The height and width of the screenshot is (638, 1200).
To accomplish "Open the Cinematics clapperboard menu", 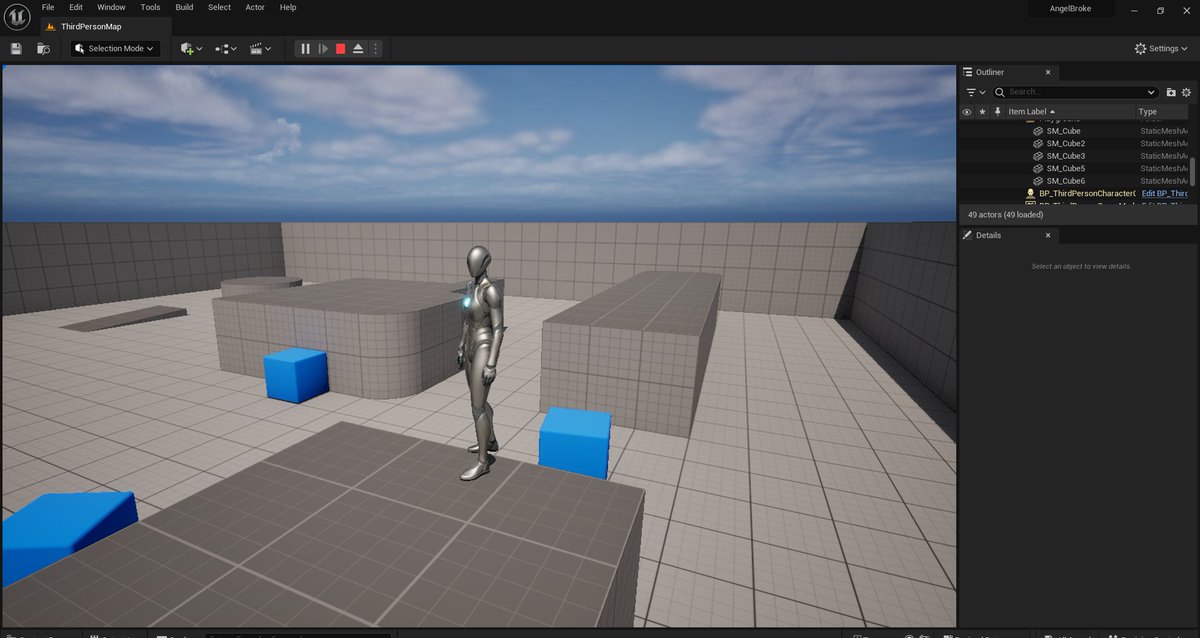I will tap(258, 48).
